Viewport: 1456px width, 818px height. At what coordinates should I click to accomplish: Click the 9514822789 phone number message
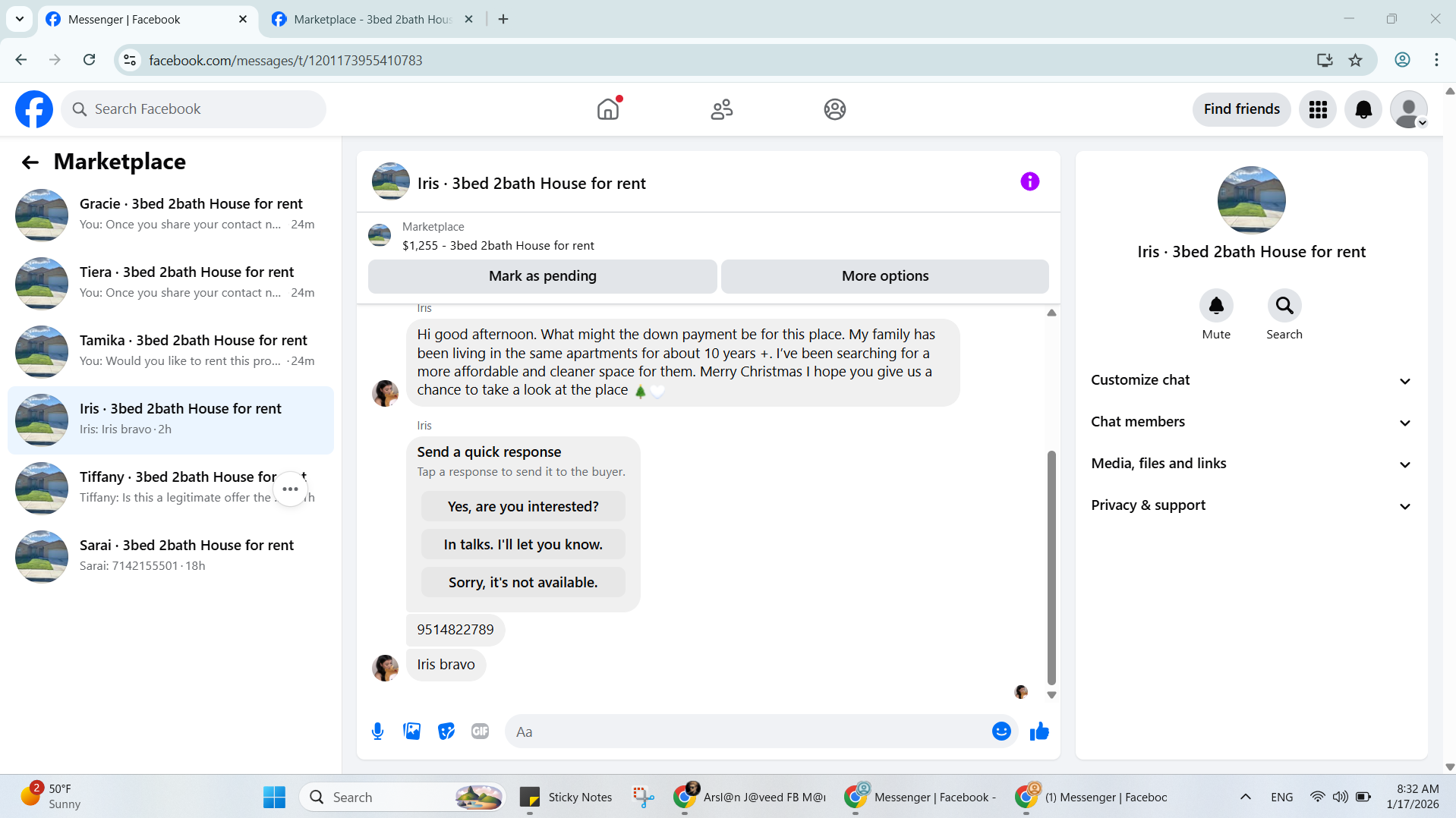(x=455, y=629)
